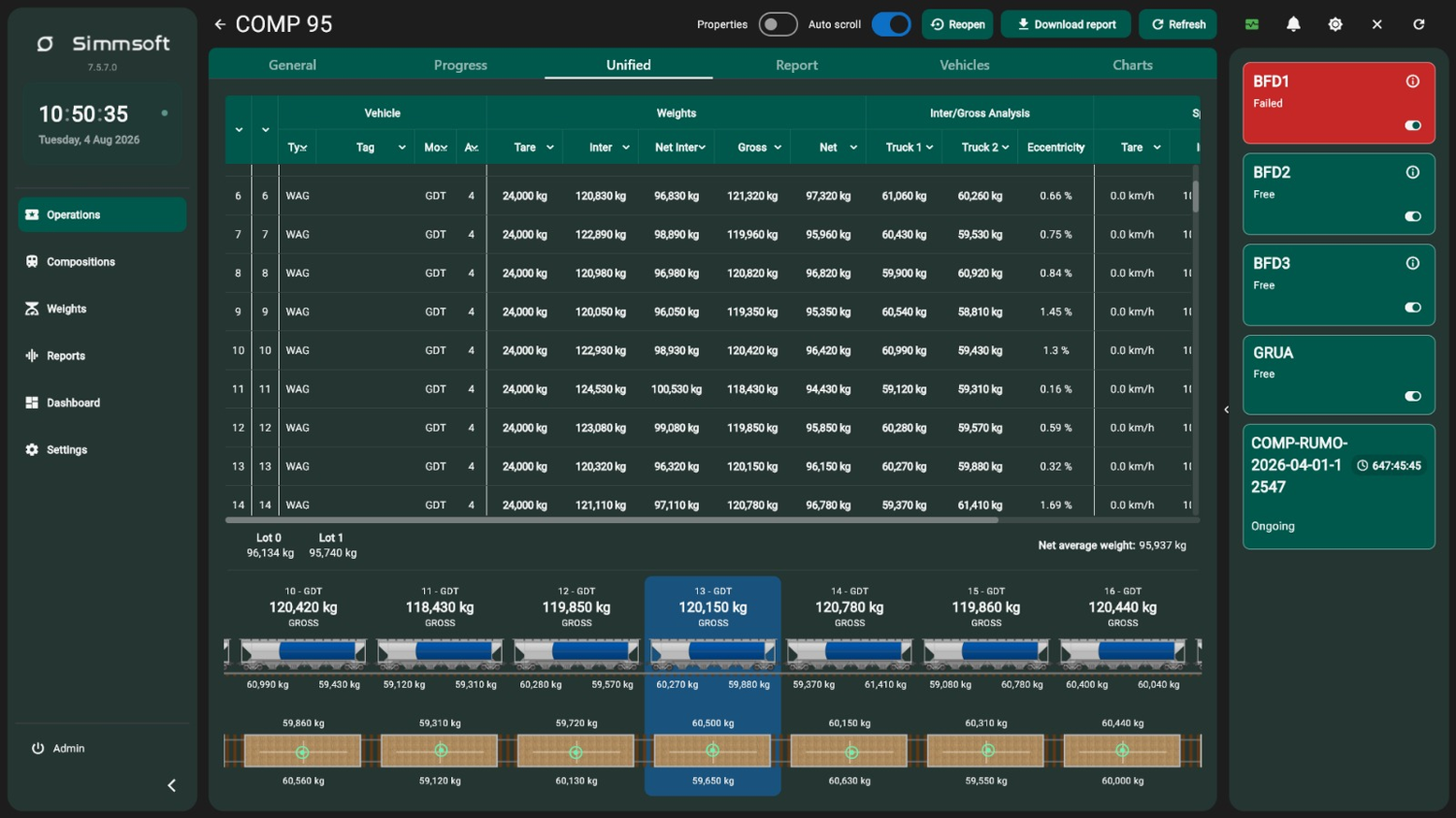This screenshot has height=818, width=1456.
Task: Click the Eccentricity column header
Action: click(1056, 147)
